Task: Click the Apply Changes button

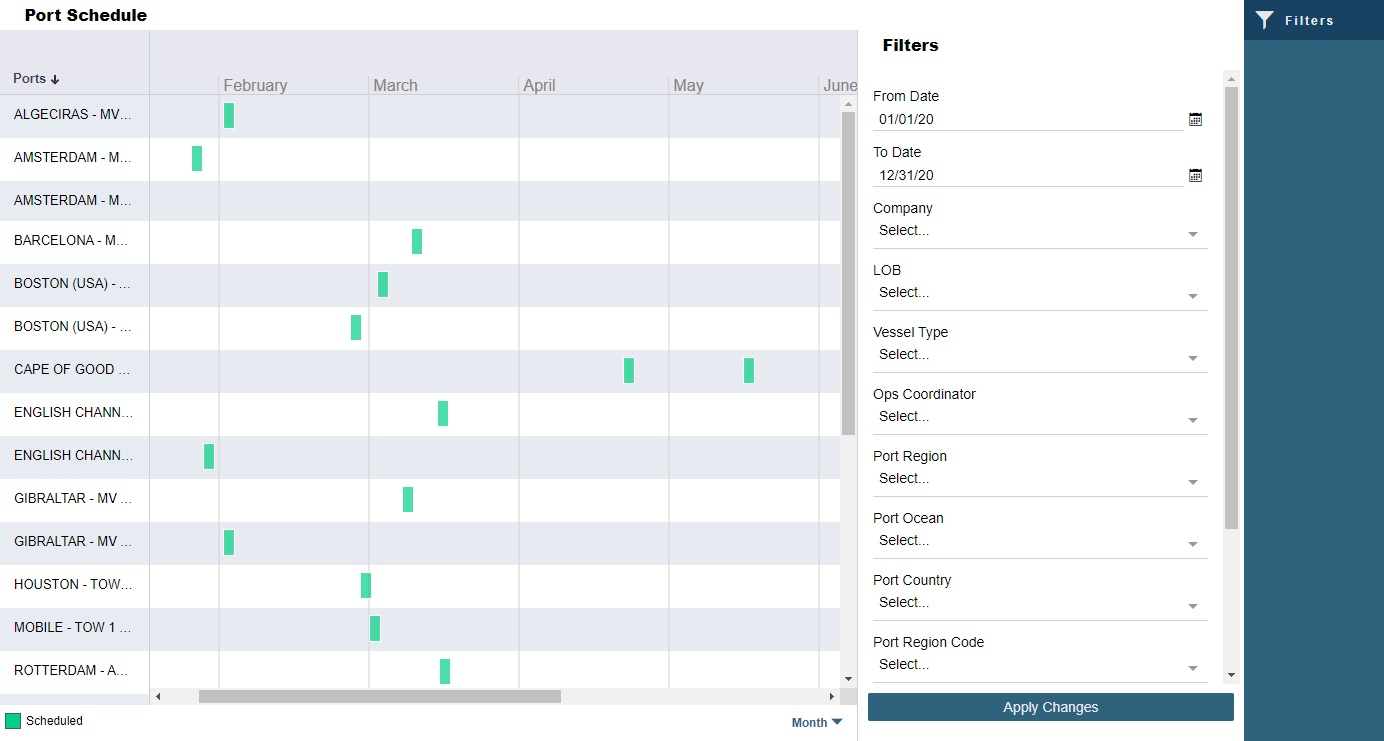Action: point(1050,707)
